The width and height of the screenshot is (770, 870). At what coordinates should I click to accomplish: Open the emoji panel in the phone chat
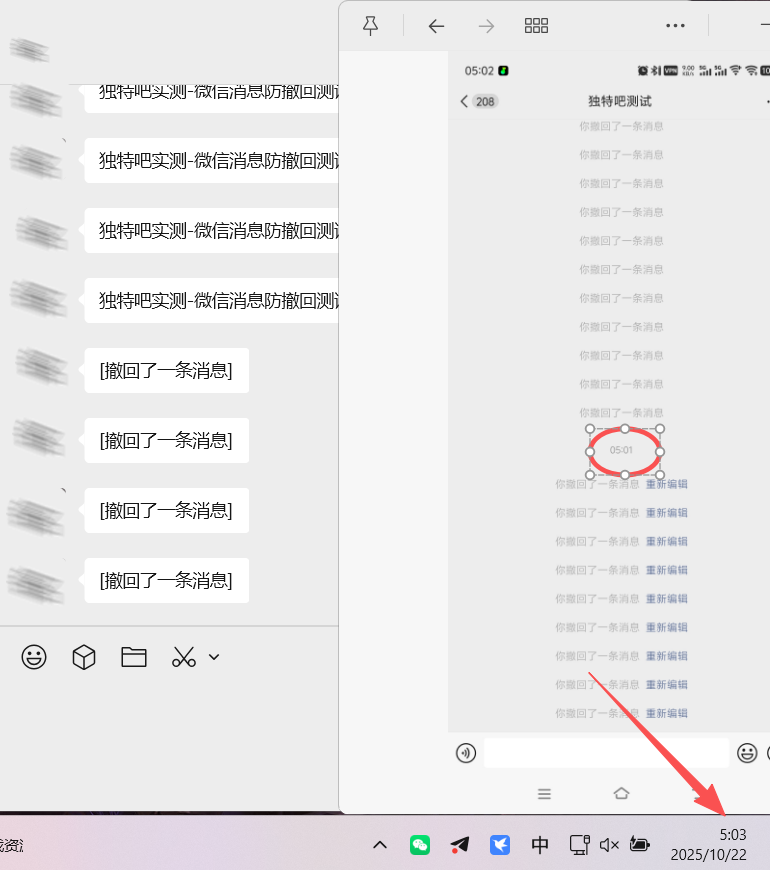point(747,753)
